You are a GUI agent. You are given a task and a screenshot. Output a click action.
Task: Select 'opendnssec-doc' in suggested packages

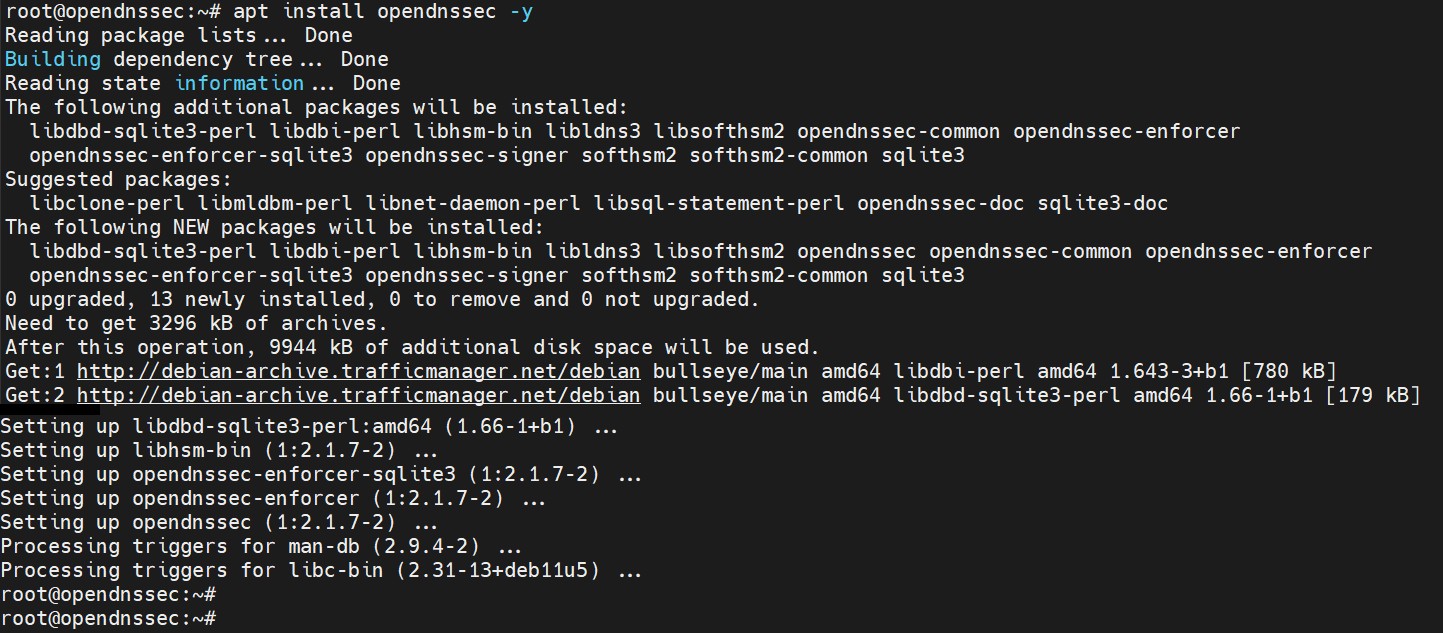[x=940, y=203]
